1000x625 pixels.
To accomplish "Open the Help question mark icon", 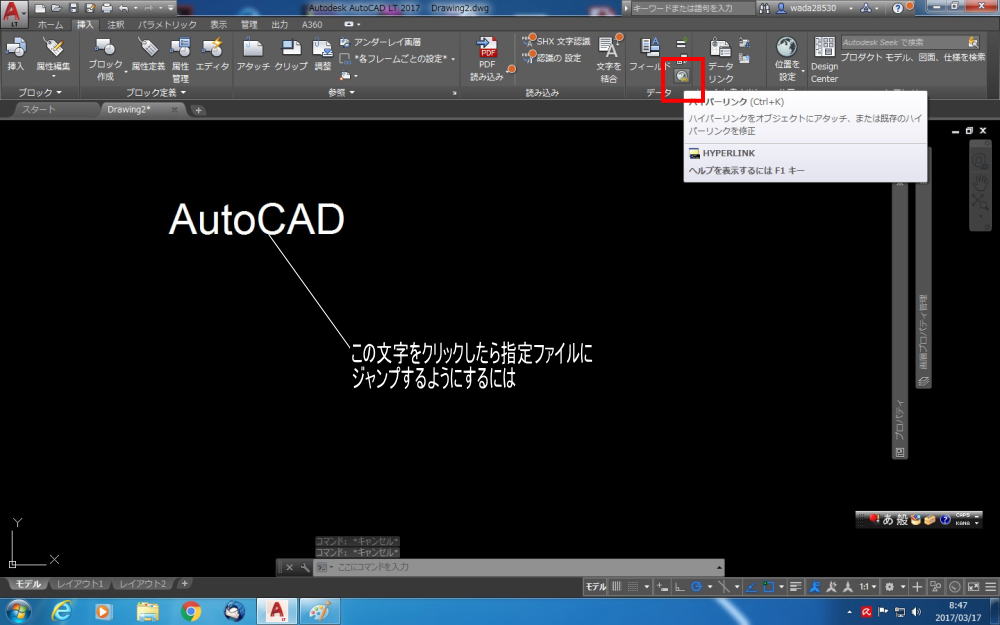I will (x=898, y=8).
